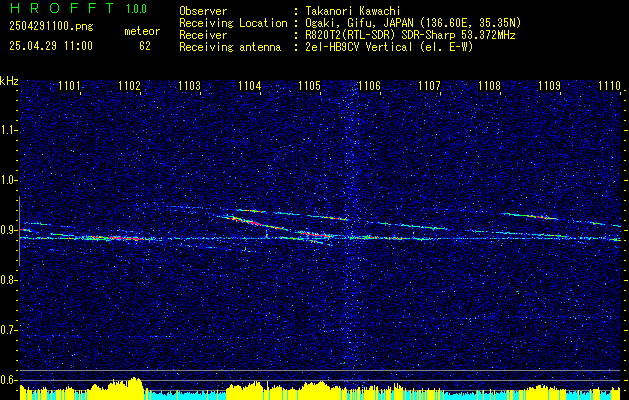Screen dimensions: 629x400
Task: Click the Receiving Location label
Action: tap(233, 23)
